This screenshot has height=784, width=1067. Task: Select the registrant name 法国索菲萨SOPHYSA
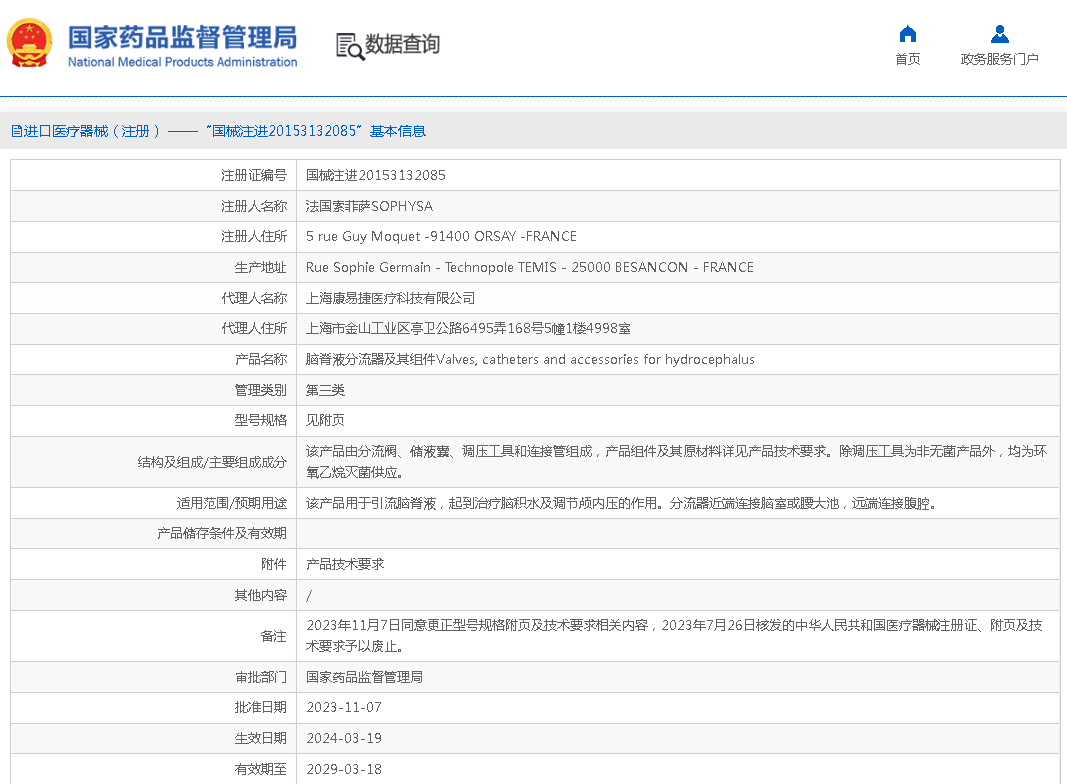[369, 206]
